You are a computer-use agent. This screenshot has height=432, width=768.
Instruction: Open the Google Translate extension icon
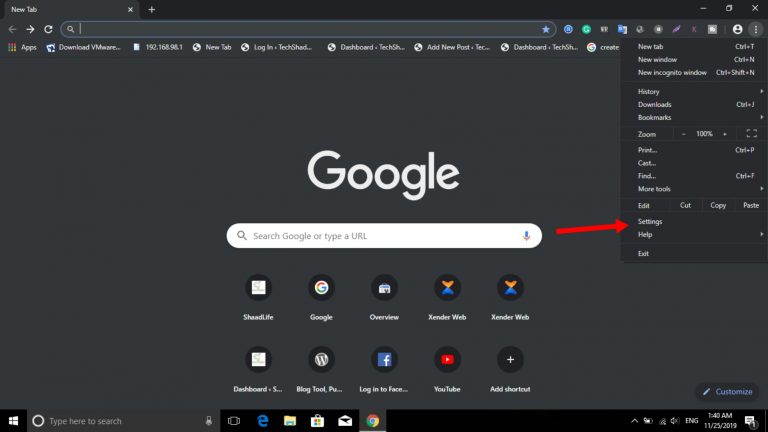coord(622,29)
